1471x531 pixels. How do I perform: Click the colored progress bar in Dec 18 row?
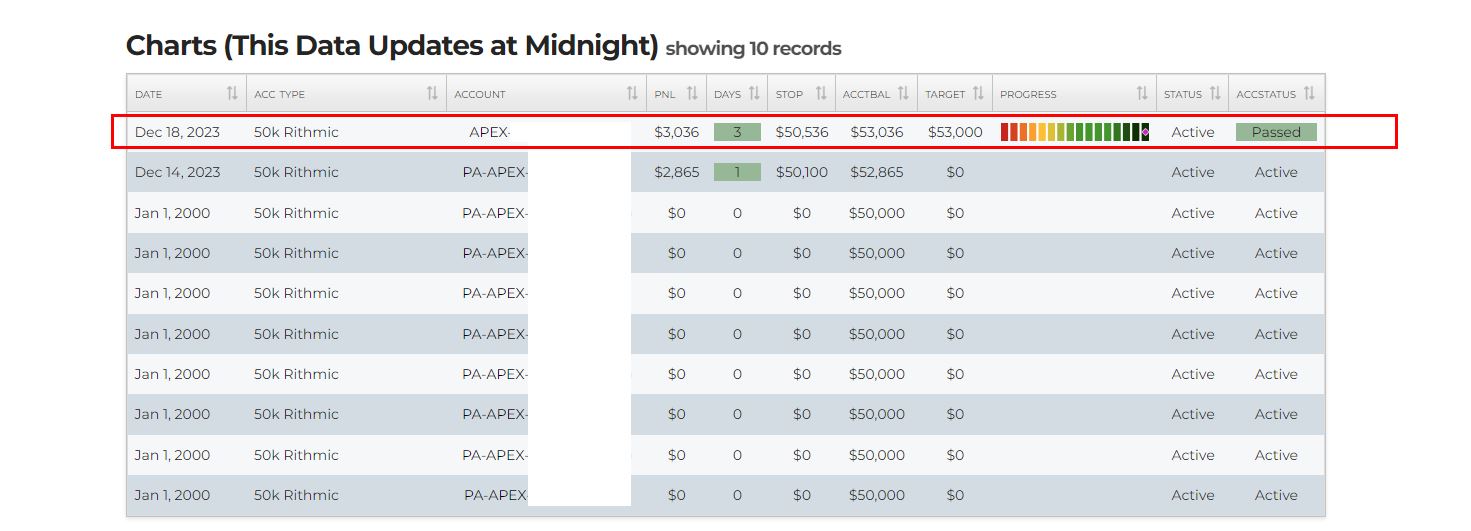(x=1075, y=132)
